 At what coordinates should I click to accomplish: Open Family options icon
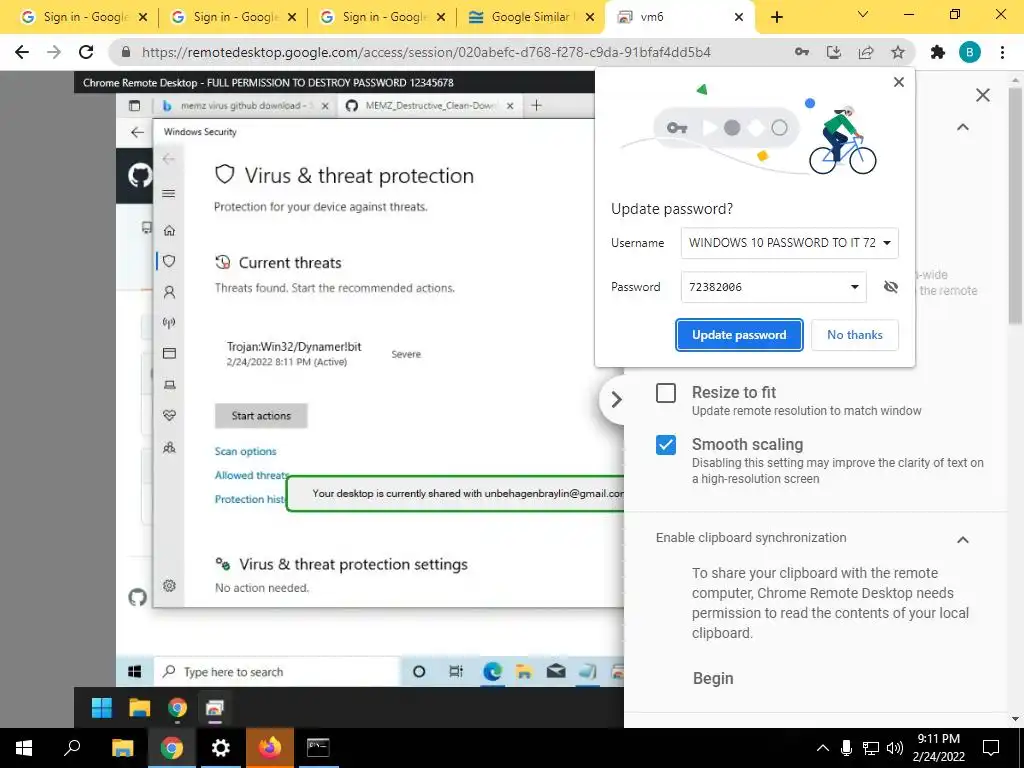coord(169,447)
